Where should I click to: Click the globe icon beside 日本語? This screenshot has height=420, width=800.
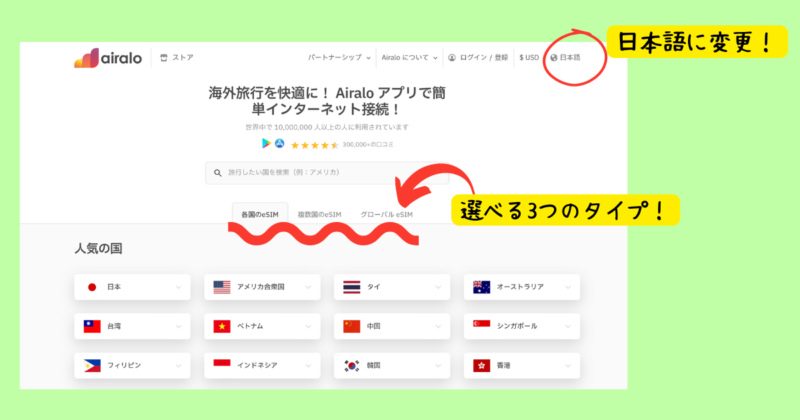[554, 58]
